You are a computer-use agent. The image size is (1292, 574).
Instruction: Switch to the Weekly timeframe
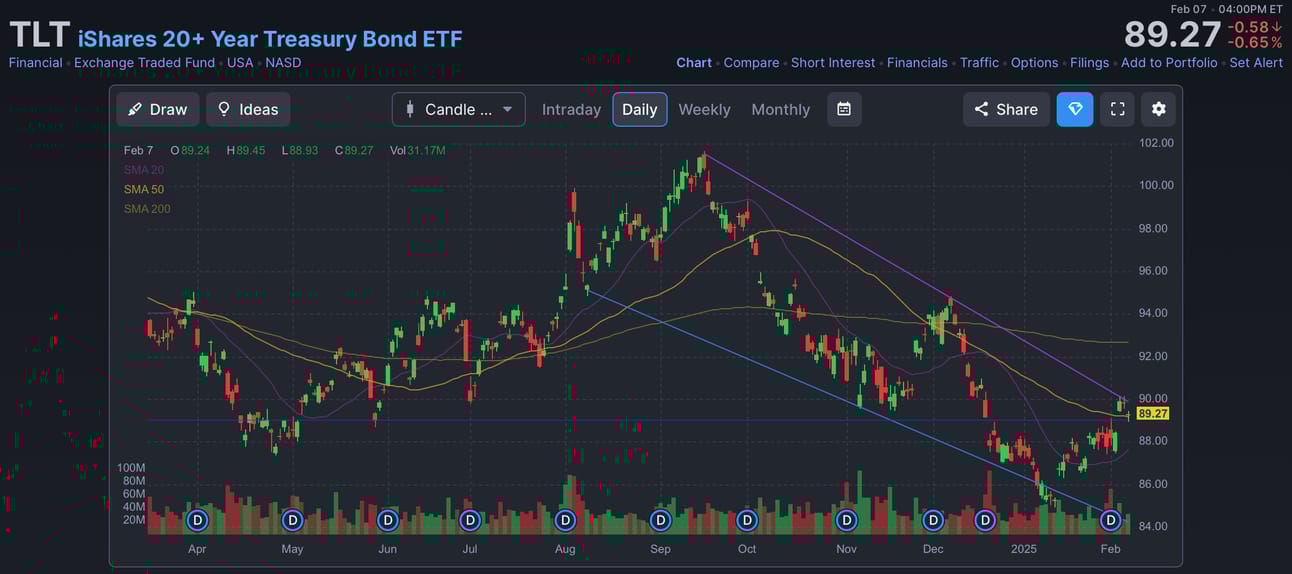click(x=704, y=109)
